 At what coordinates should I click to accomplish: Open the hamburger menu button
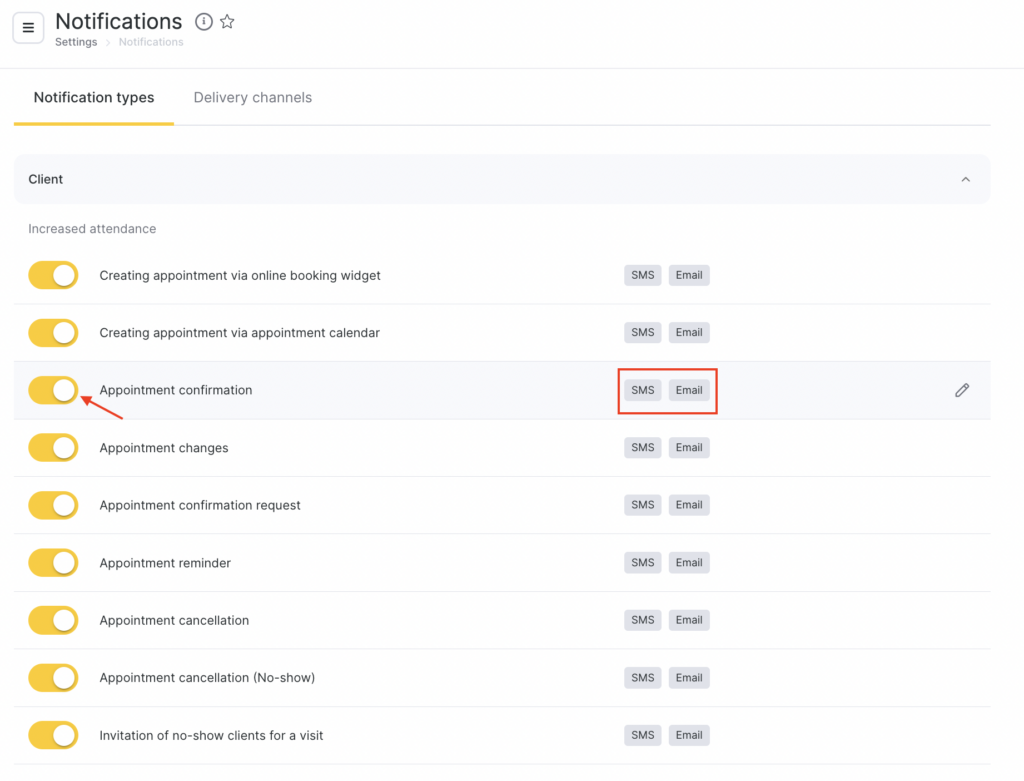point(28,28)
